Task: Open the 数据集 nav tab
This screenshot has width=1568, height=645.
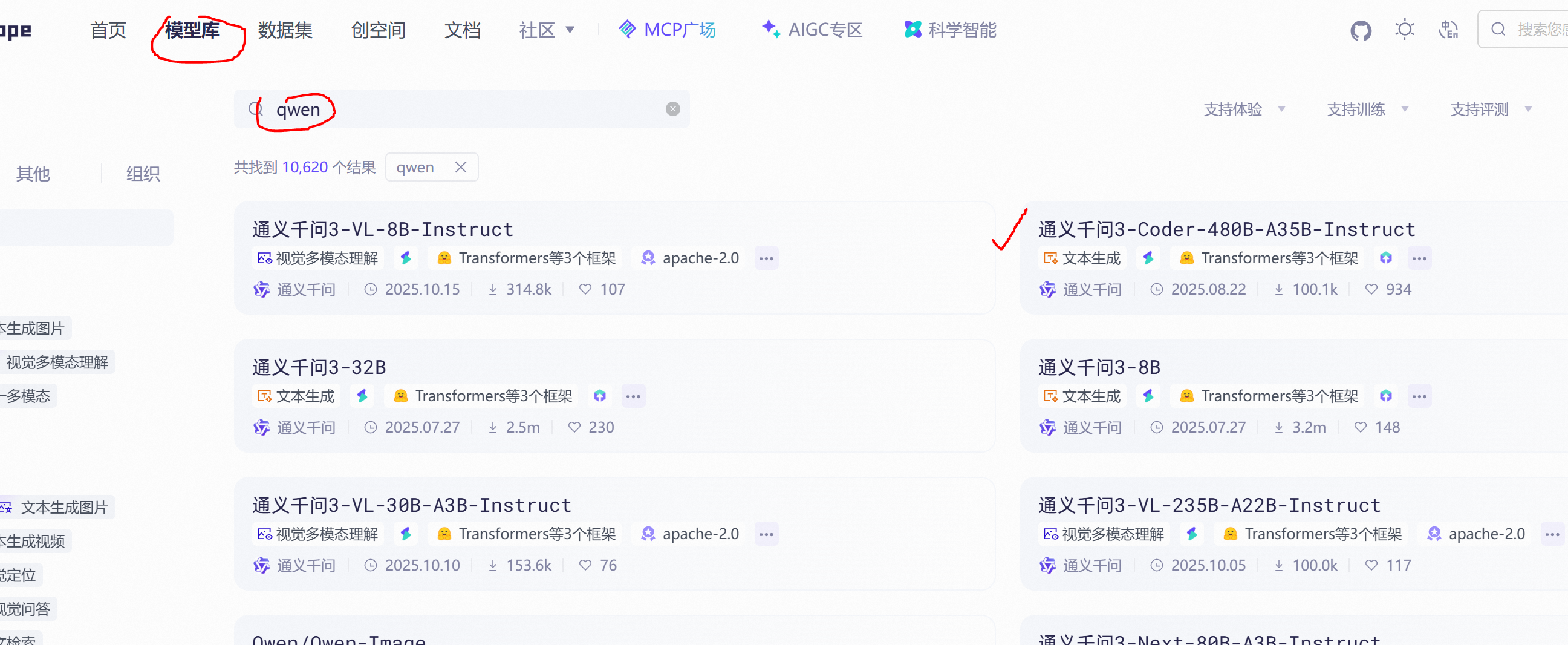Action: click(x=285, y=30)
